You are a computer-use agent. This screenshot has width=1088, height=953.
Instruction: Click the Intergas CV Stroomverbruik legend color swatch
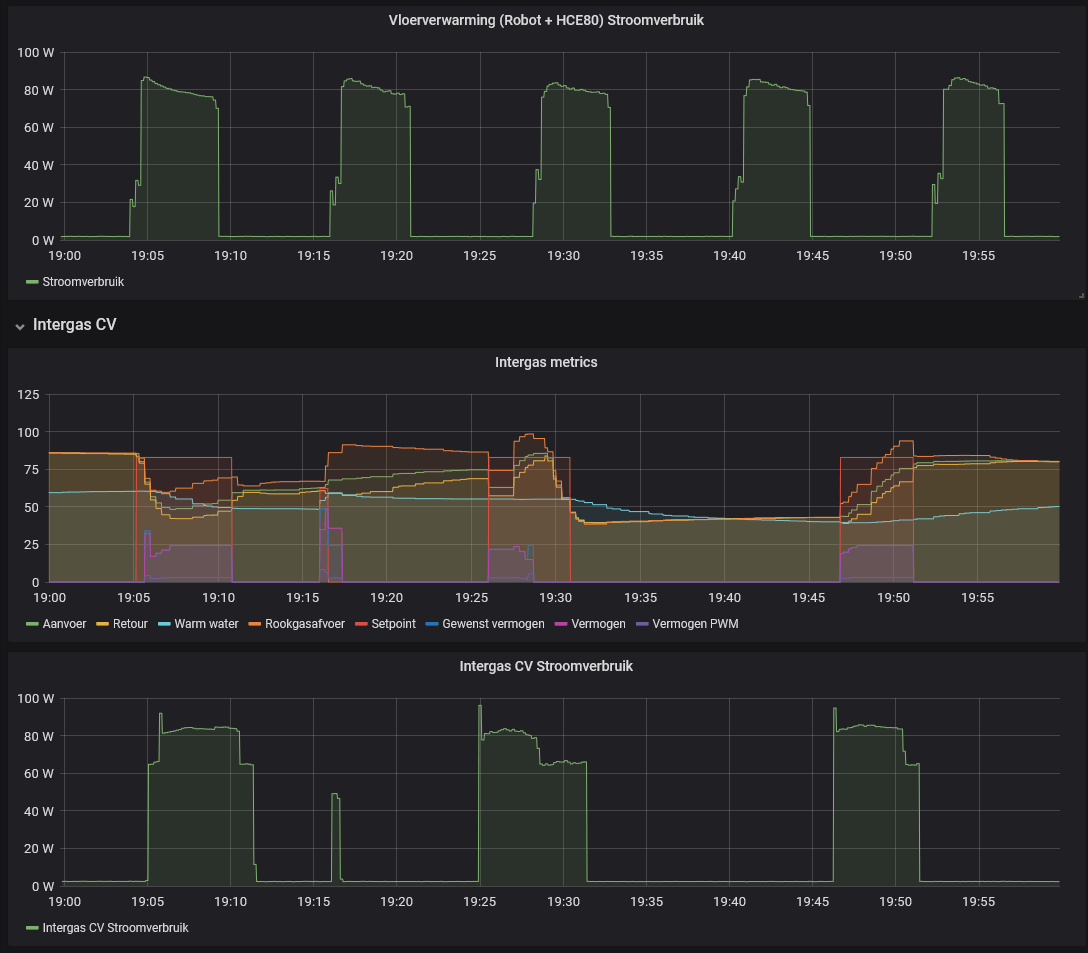tap(32, 928)
